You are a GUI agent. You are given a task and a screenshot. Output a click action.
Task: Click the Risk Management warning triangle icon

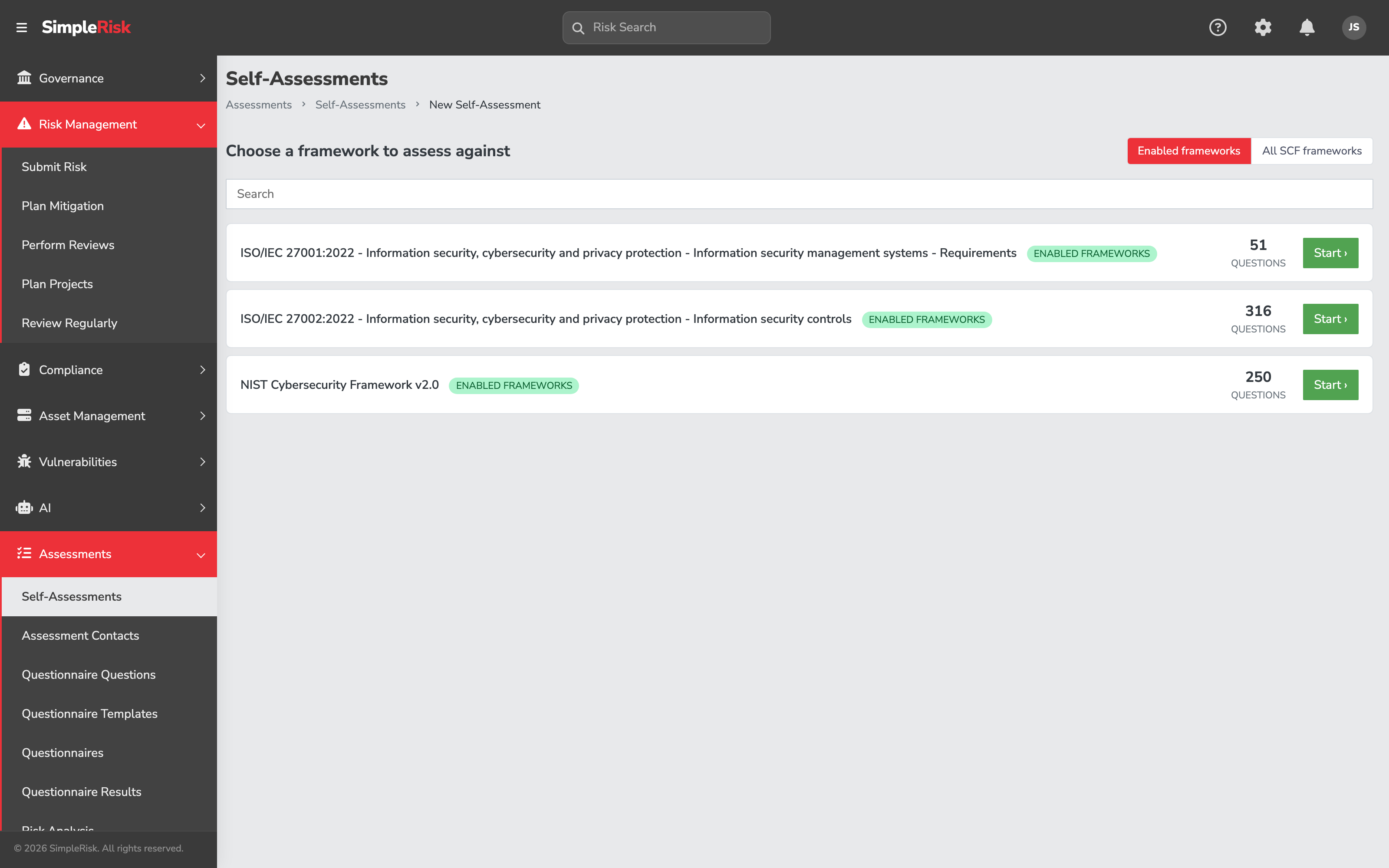[x=24, y=124]
